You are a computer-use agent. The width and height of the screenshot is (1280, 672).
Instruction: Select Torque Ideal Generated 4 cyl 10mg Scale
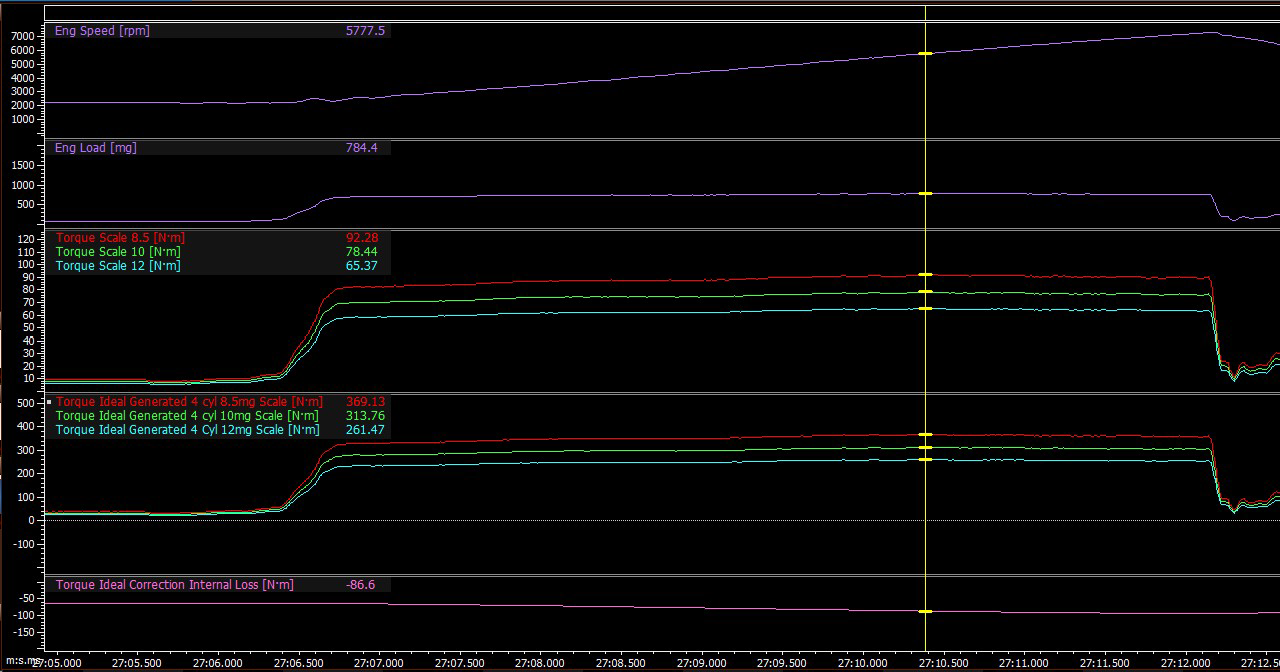click(187, 416)
